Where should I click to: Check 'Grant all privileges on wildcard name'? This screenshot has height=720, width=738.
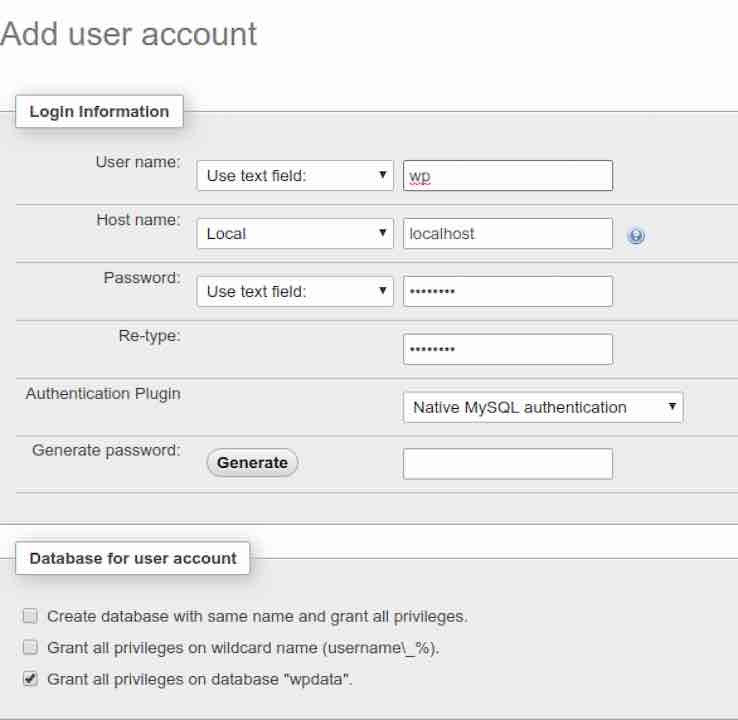coord(30,648)
